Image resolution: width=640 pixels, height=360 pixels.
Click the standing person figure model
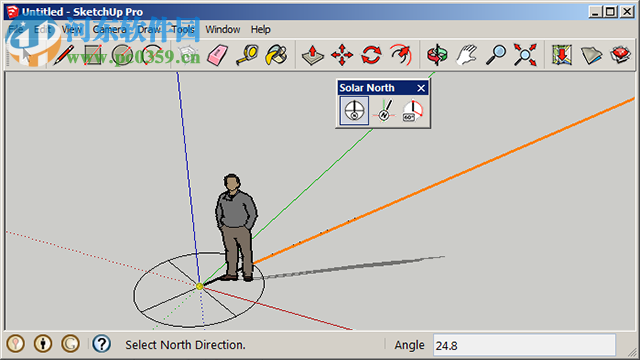point(236,228)
